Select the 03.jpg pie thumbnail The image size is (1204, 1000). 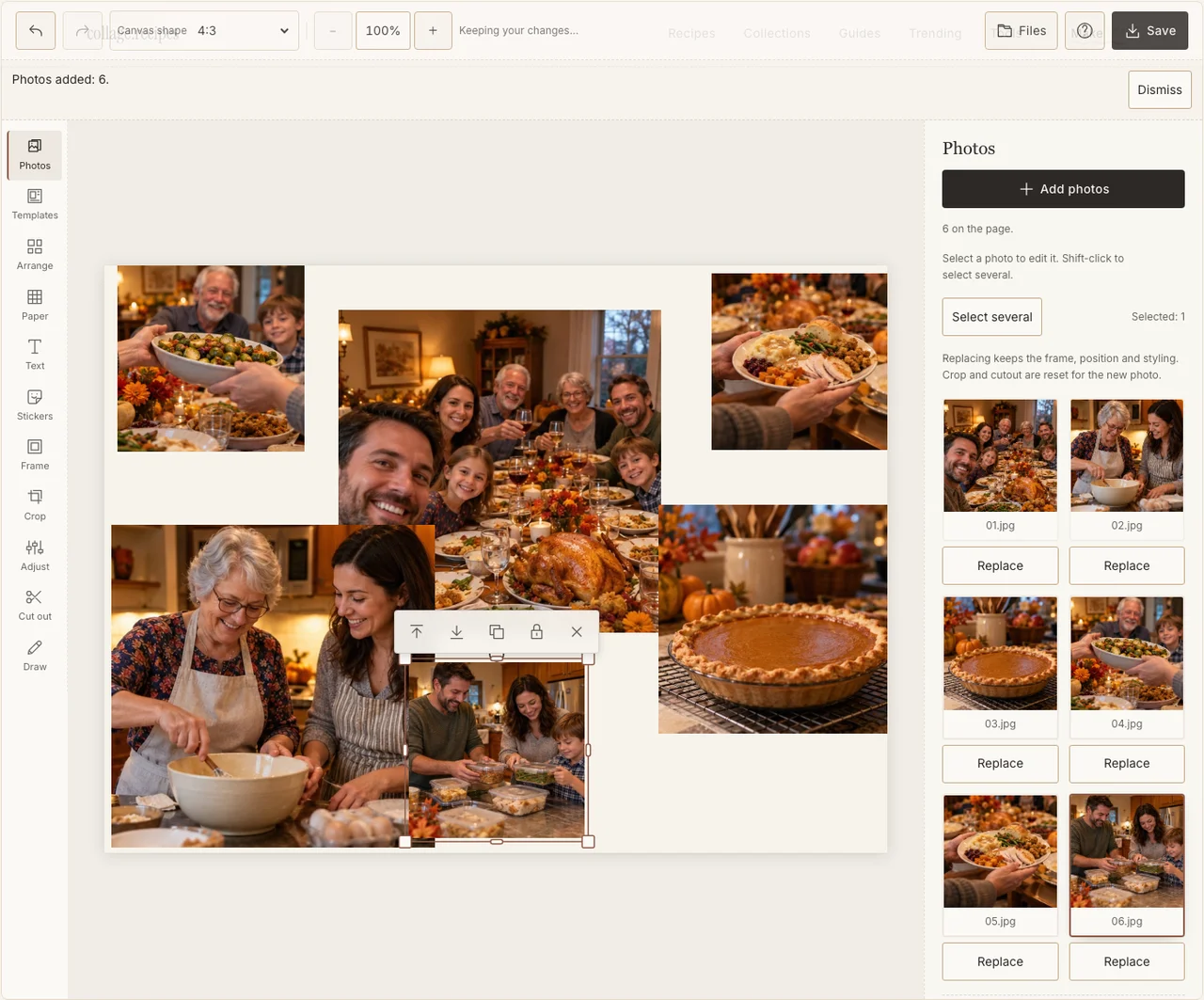tap(1000, 667)
